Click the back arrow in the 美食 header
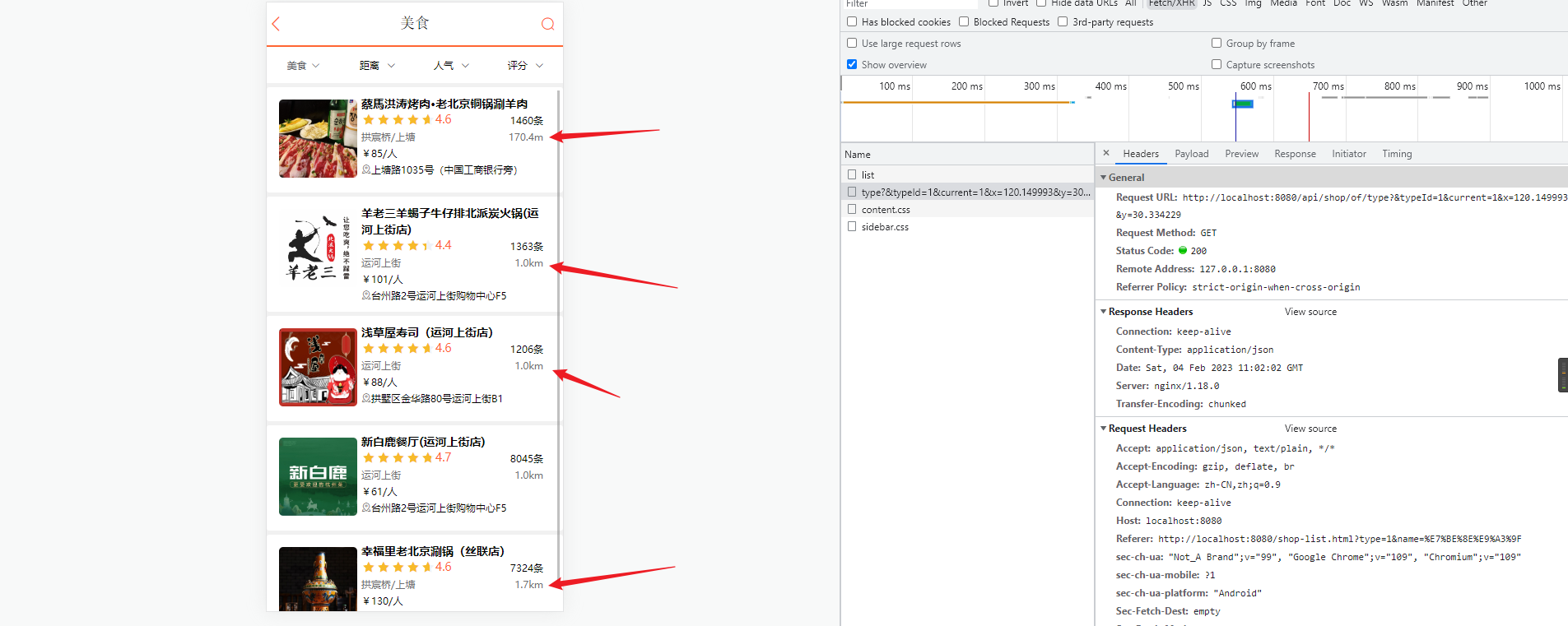 tap(277, 24)
